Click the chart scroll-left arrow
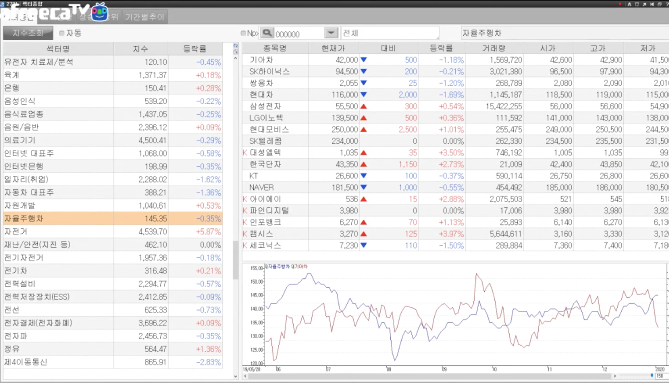669x383 pixels. 245,376
